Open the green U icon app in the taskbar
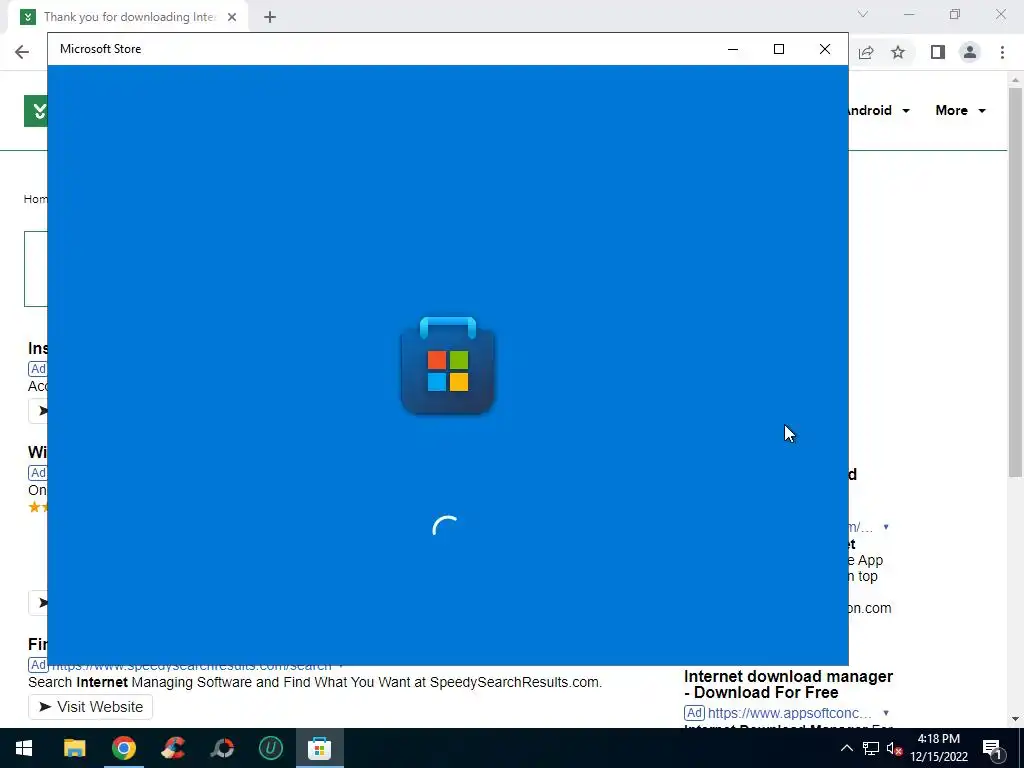Screen dimensions: 1024x768 point(271,748)
